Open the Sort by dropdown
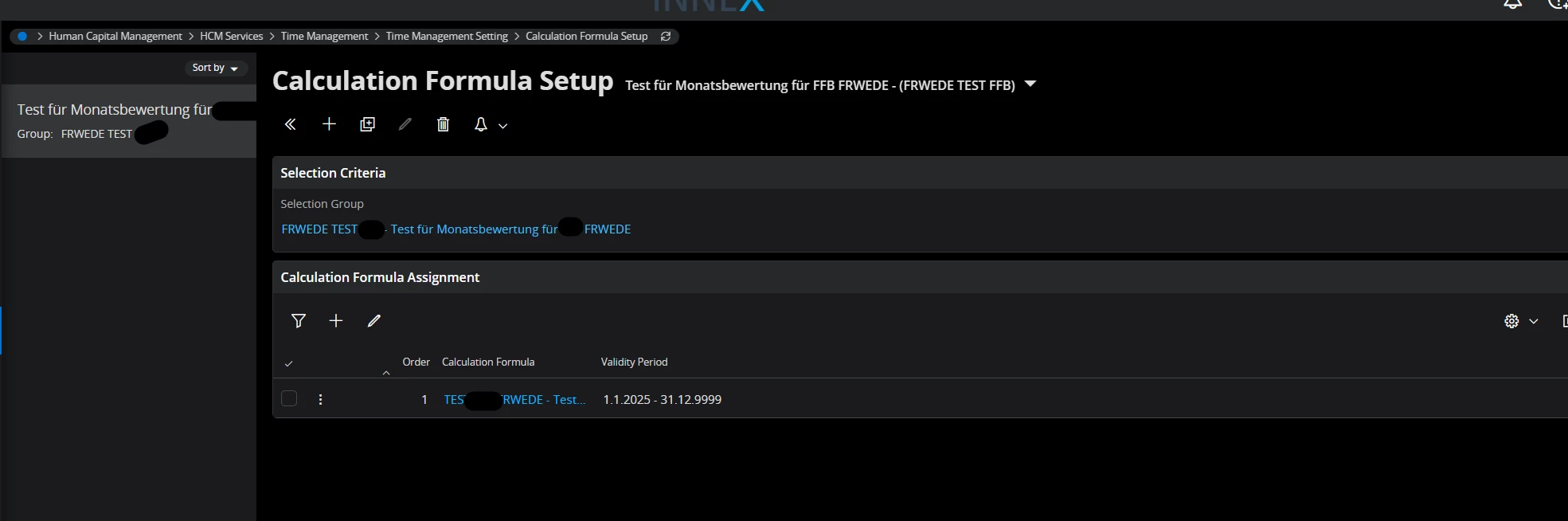Screen dimensions: 1568x521 point(215,69)
